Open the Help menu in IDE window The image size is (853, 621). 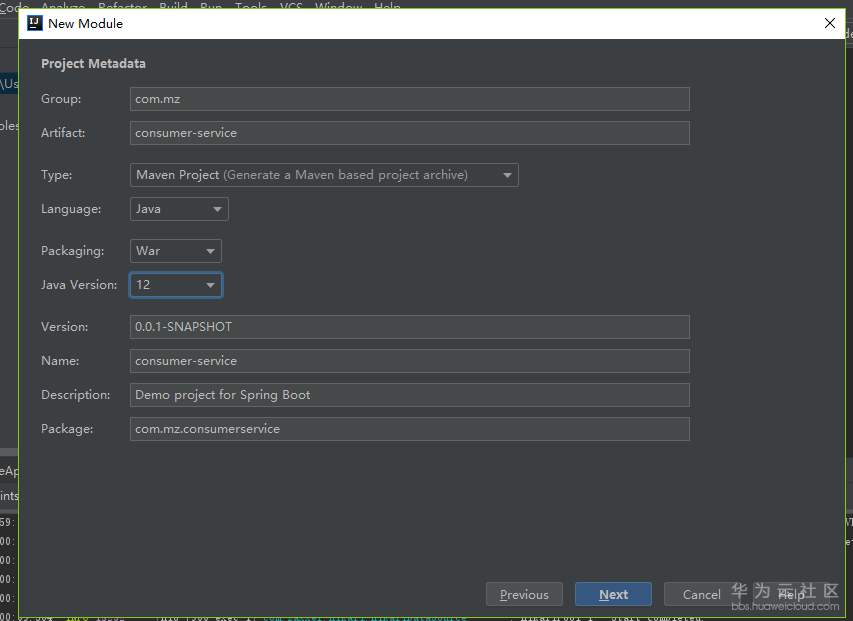[x=387, y=5]
